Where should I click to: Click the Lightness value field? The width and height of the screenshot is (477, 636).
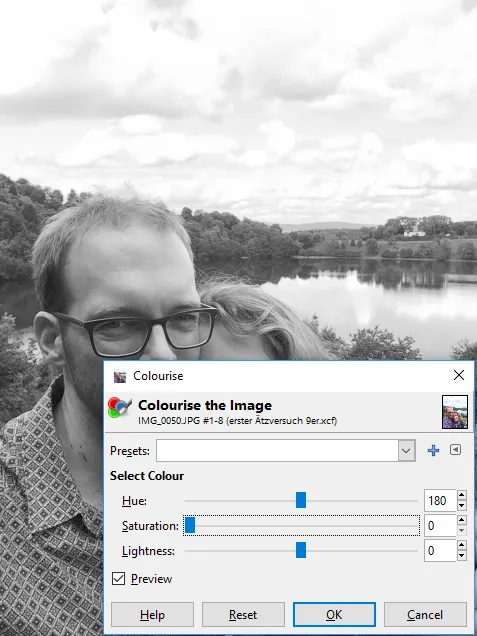click(x=440, y=550)
